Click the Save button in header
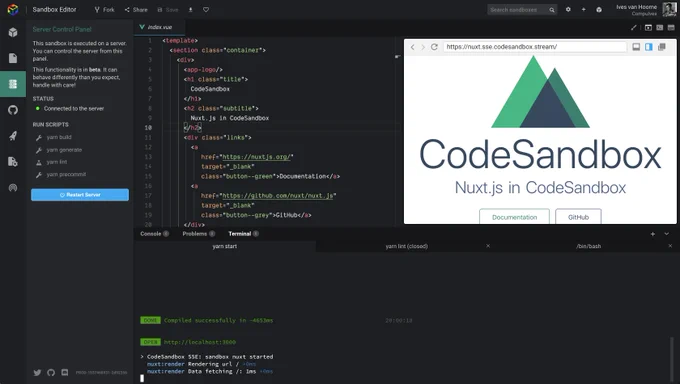 (168, 10)
